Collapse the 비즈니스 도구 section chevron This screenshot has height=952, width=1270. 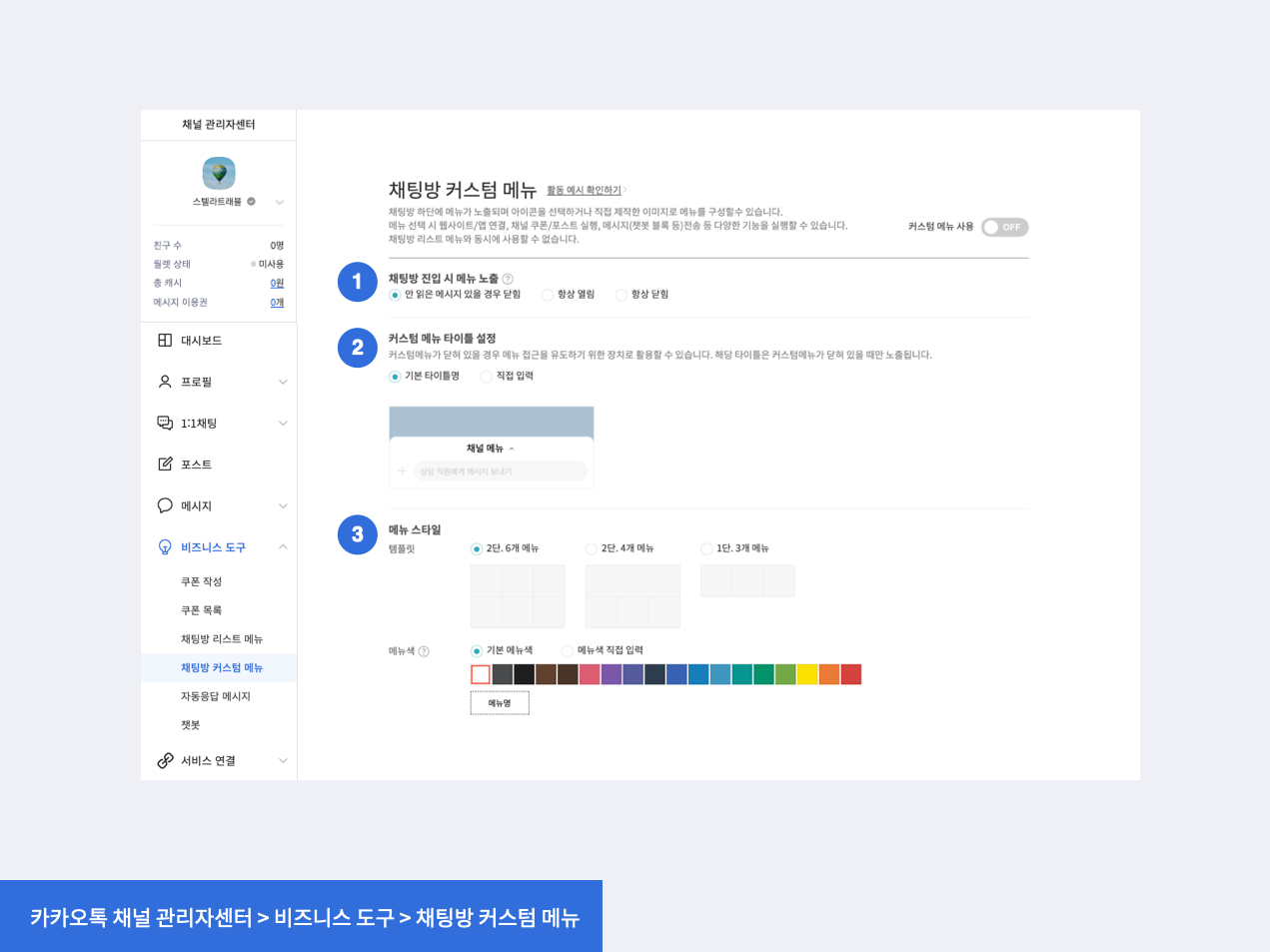283,547
